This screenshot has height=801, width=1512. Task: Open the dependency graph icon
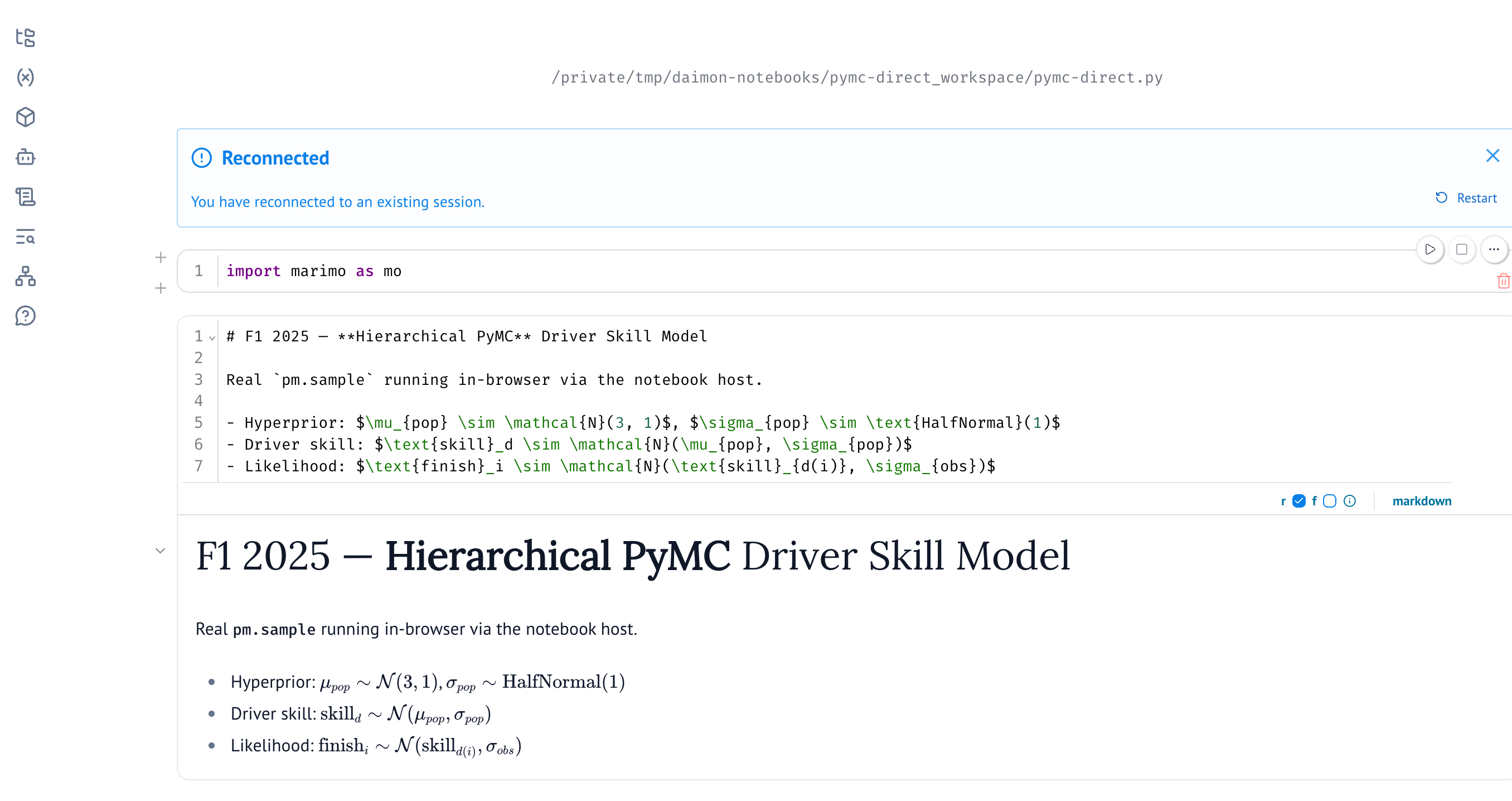point(25,276)
